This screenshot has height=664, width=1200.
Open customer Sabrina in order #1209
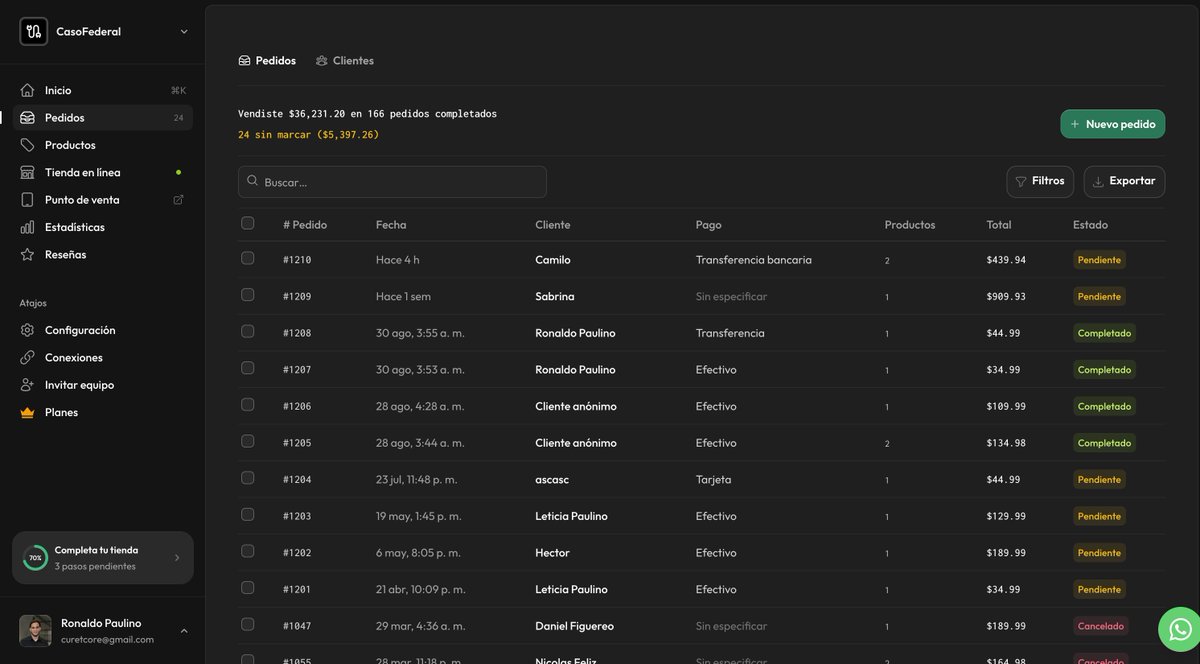coord(555,296)
